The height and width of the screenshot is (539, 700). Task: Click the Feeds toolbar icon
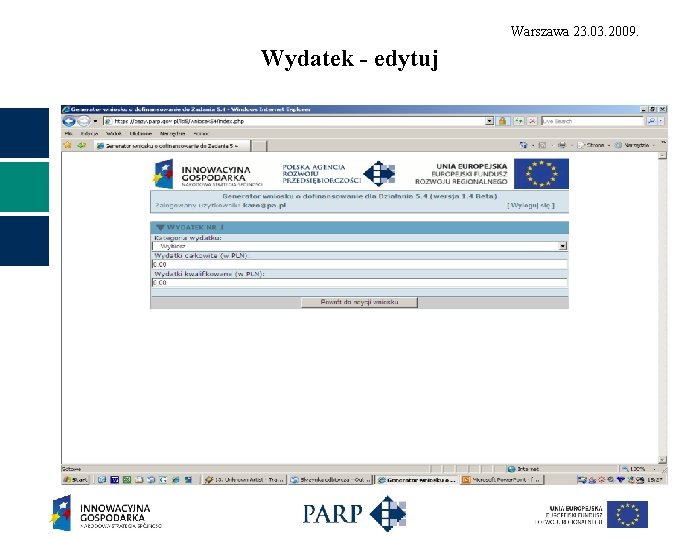pyautogui.click(x=542, y=145)
